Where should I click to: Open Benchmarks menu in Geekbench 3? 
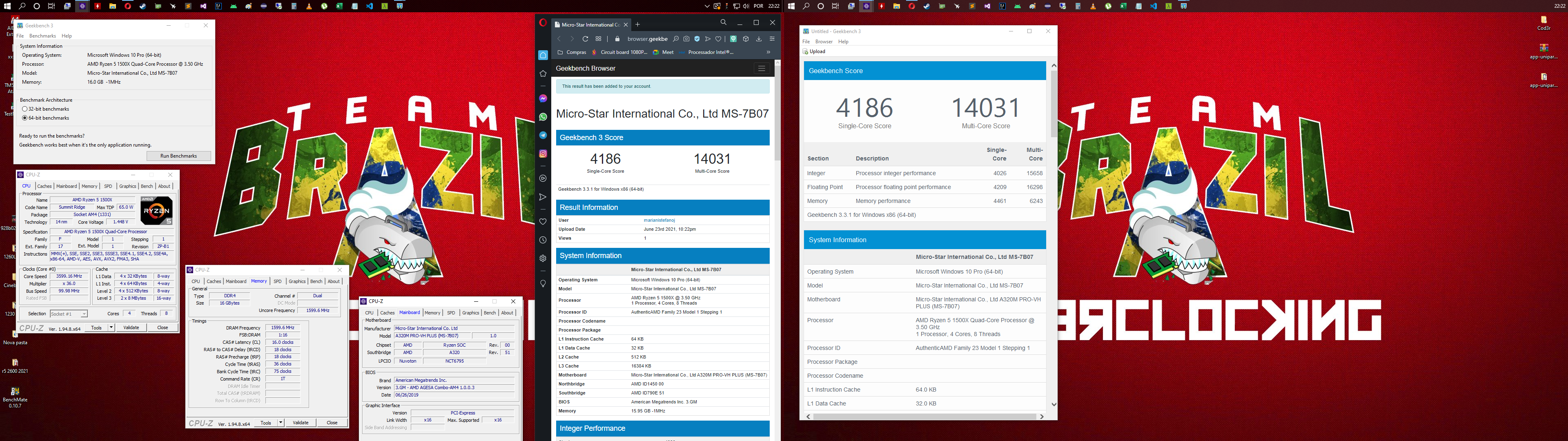coord(42,36)
